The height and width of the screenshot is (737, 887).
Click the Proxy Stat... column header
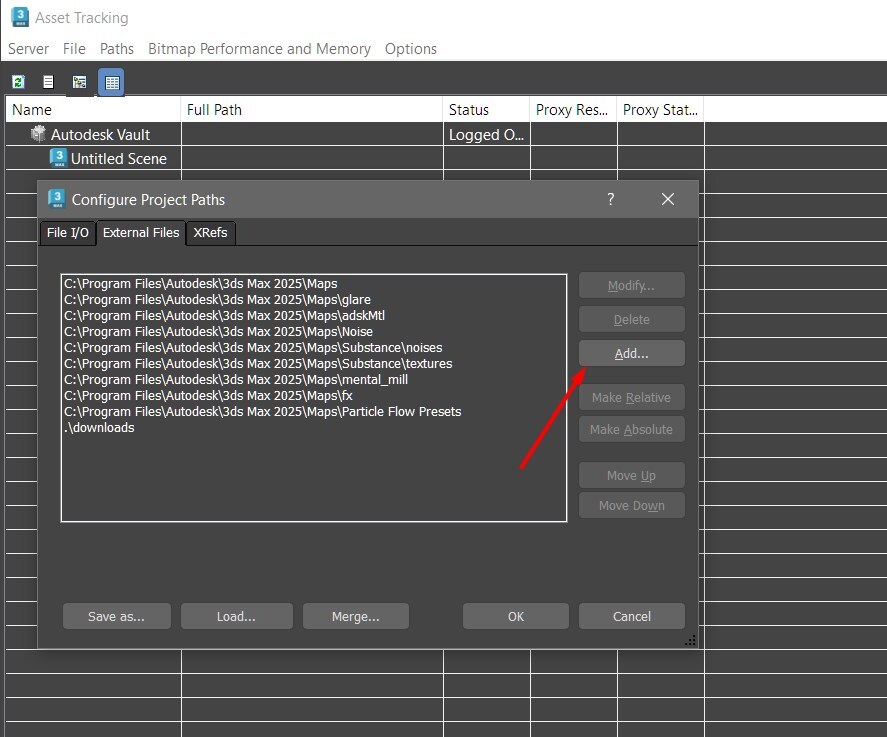point(660,110)
